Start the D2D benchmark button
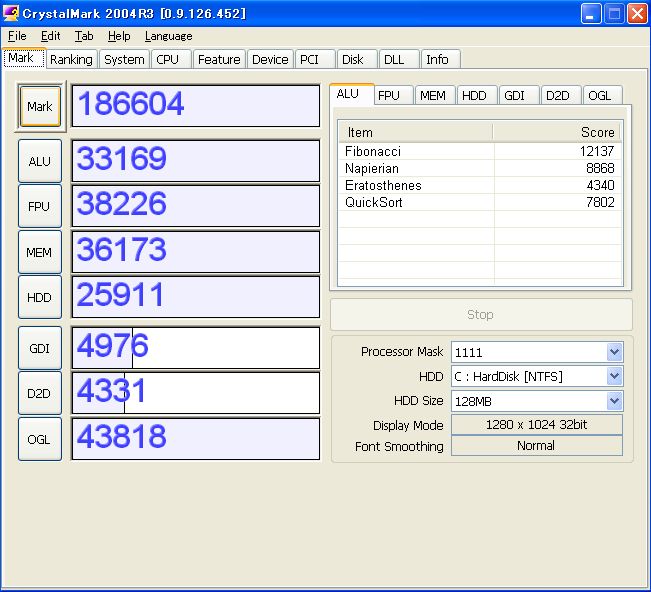Viewport: 651px width, 592px height. pyautogui.click(x=39, y=393)
